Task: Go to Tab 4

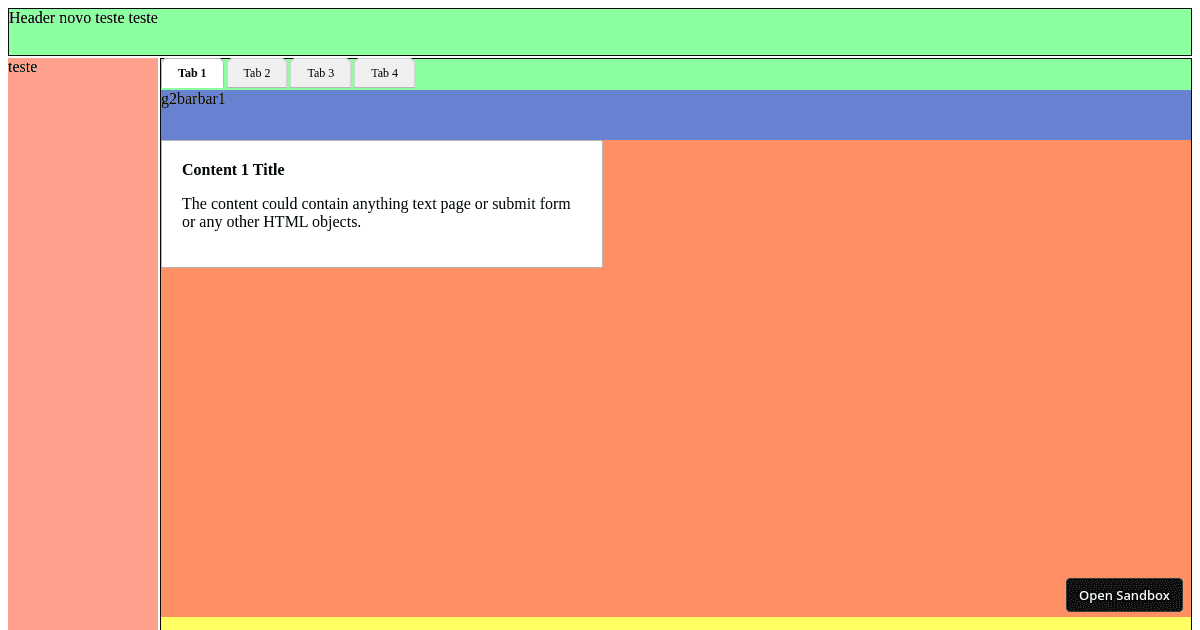Action: pyautogui.click(x=385, y=73)
